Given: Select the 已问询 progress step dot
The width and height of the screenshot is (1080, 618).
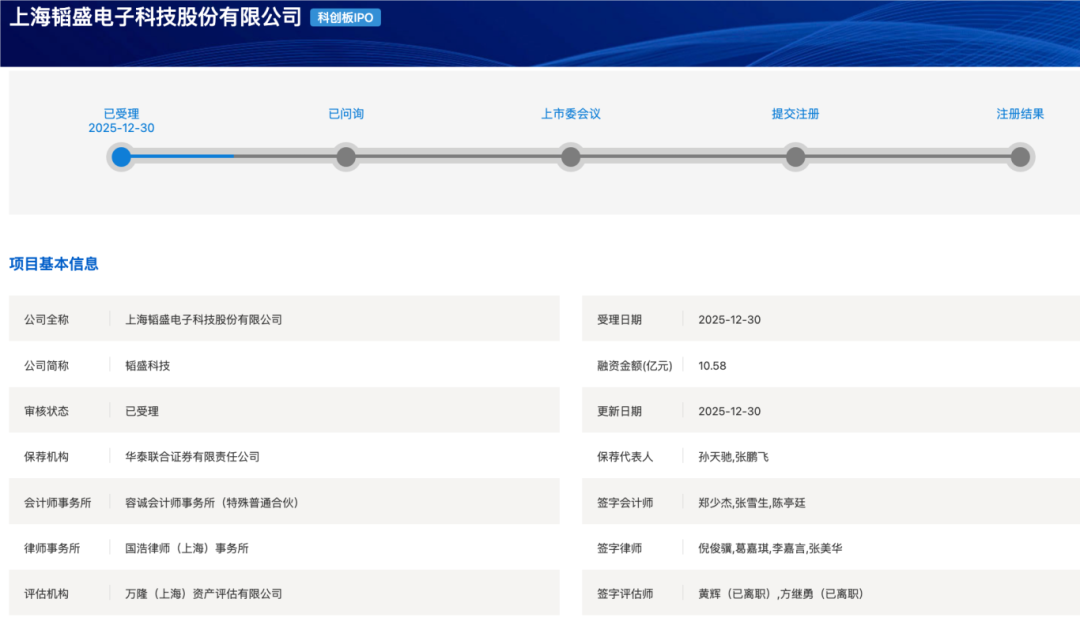Looking at the screenshot, I should tap(346, 157).
